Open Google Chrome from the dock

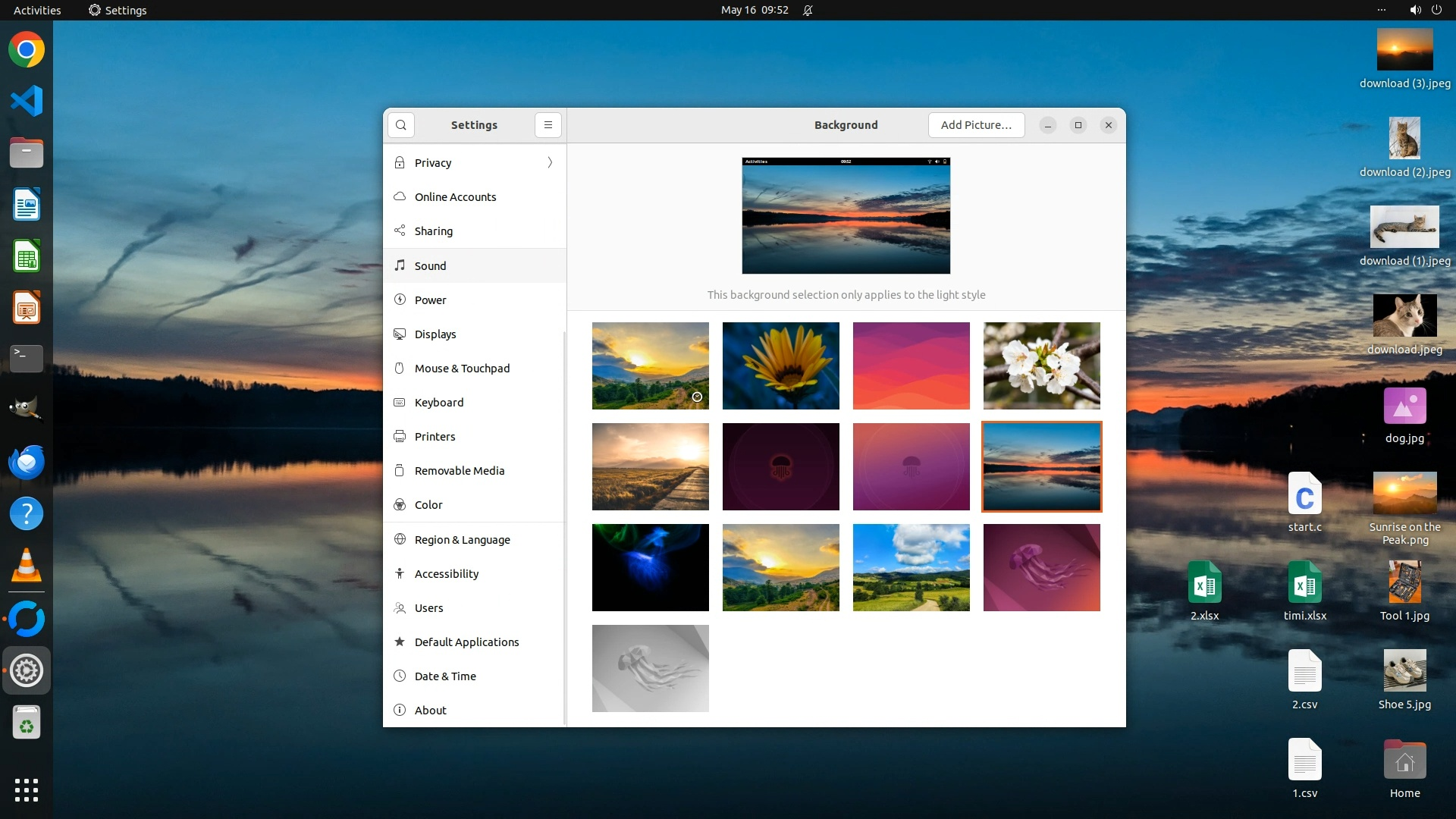(27, 50)
